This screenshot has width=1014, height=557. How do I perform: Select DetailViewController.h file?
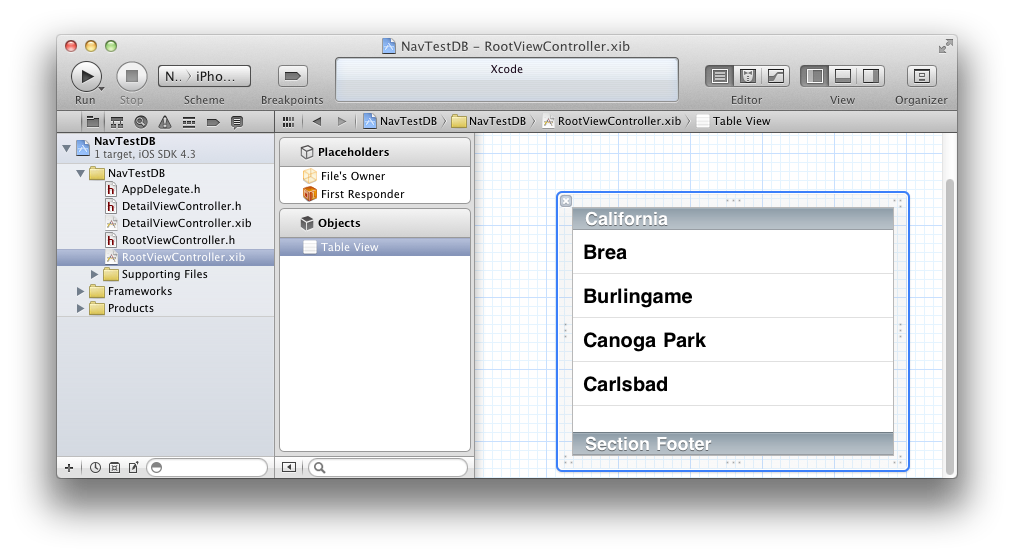166,206
